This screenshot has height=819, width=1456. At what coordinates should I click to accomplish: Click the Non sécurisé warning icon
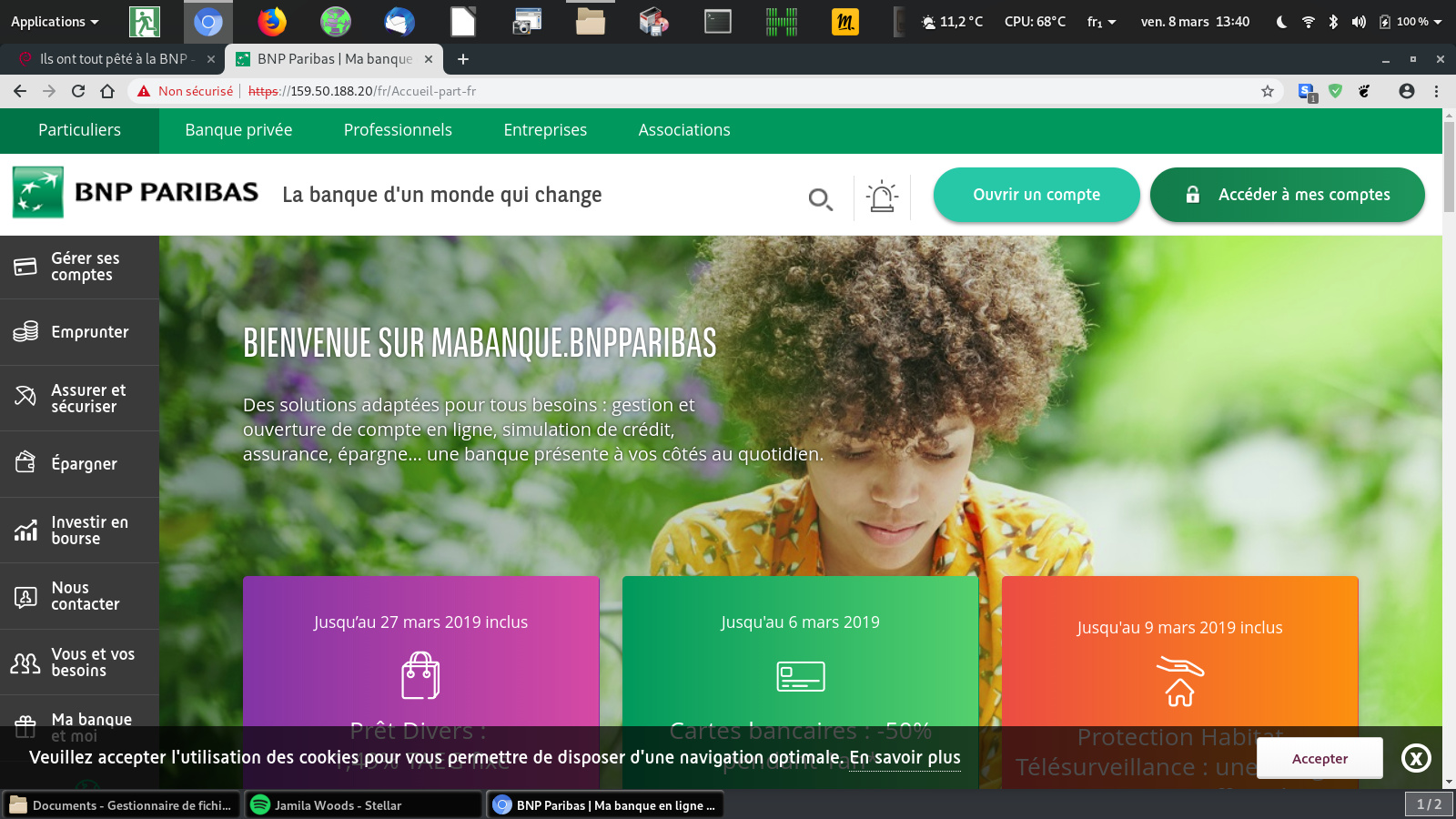pyautogui.click(x=144, y=91)
